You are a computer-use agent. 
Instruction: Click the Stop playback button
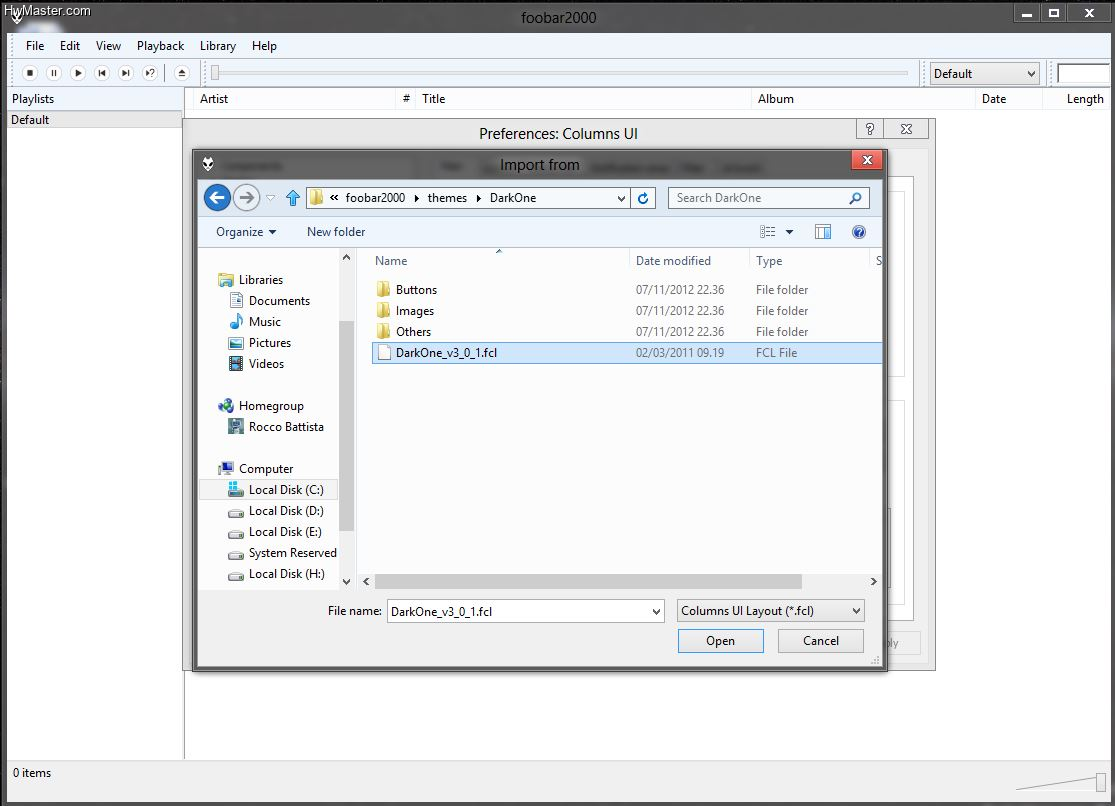30,73
